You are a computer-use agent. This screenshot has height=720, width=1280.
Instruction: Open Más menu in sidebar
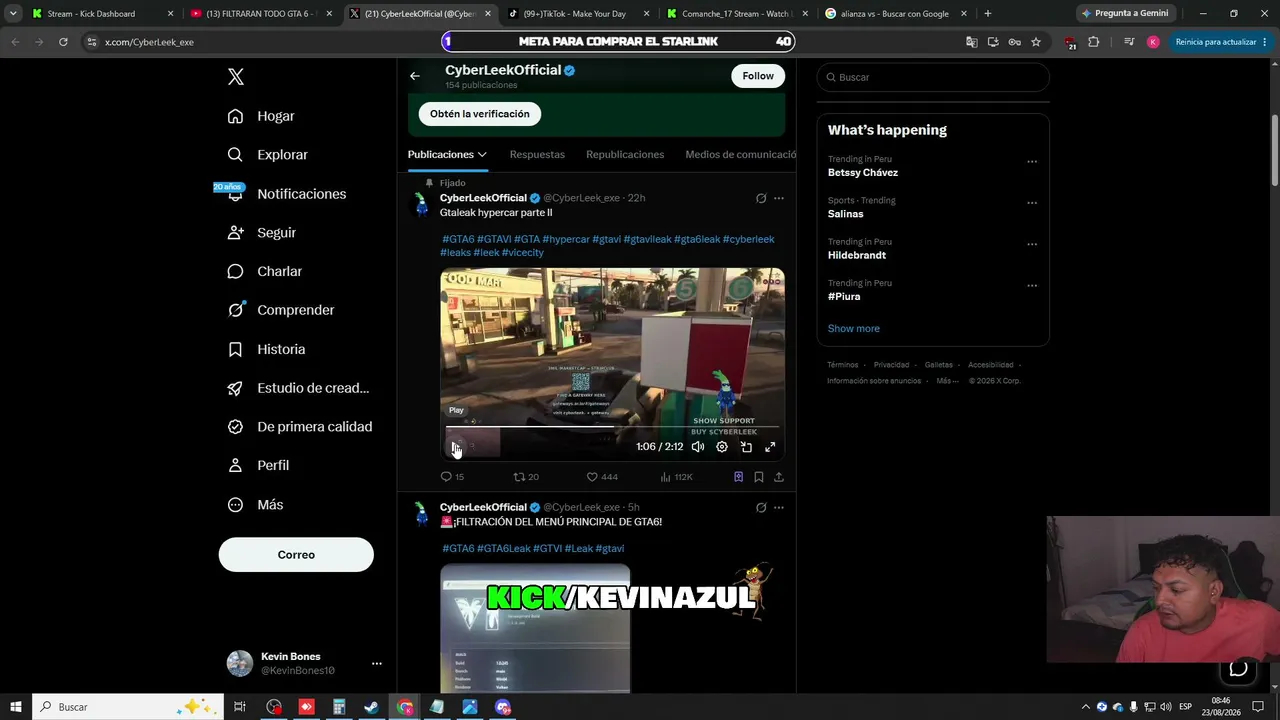(x=256, y=505)
